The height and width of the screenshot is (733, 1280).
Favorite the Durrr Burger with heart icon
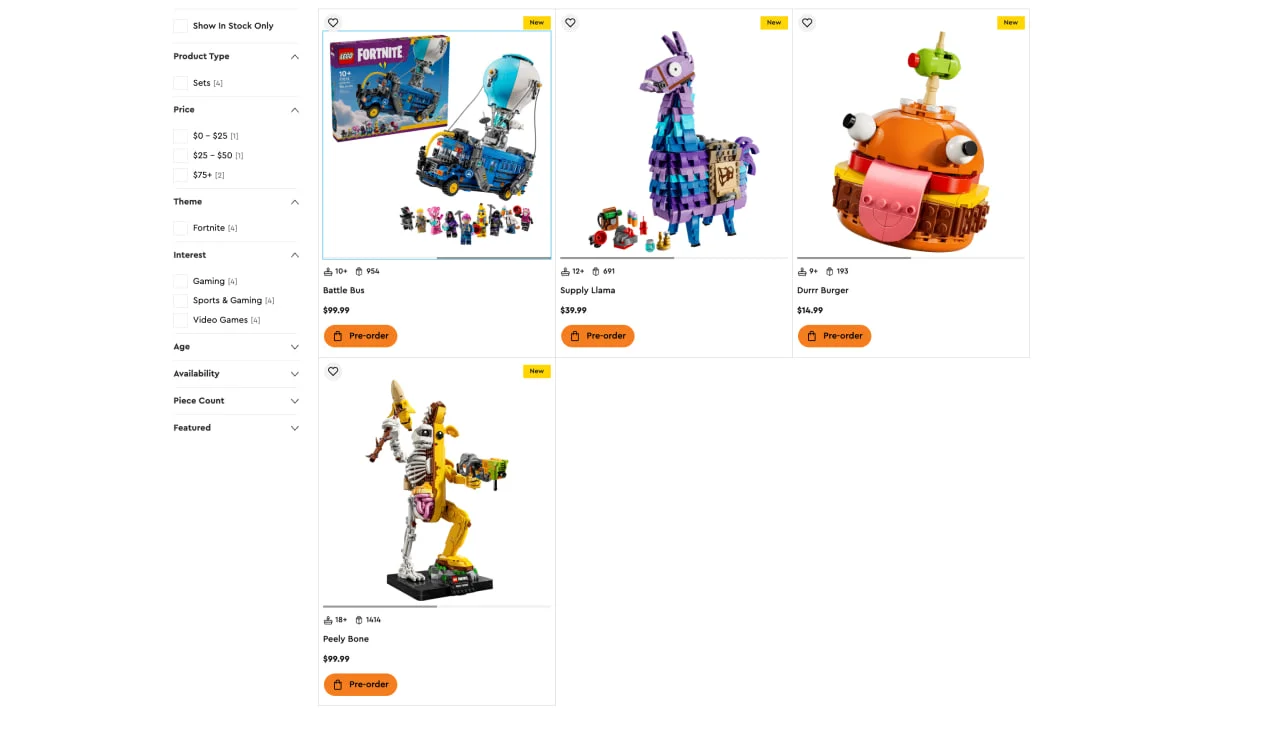[x=807, y=23]
